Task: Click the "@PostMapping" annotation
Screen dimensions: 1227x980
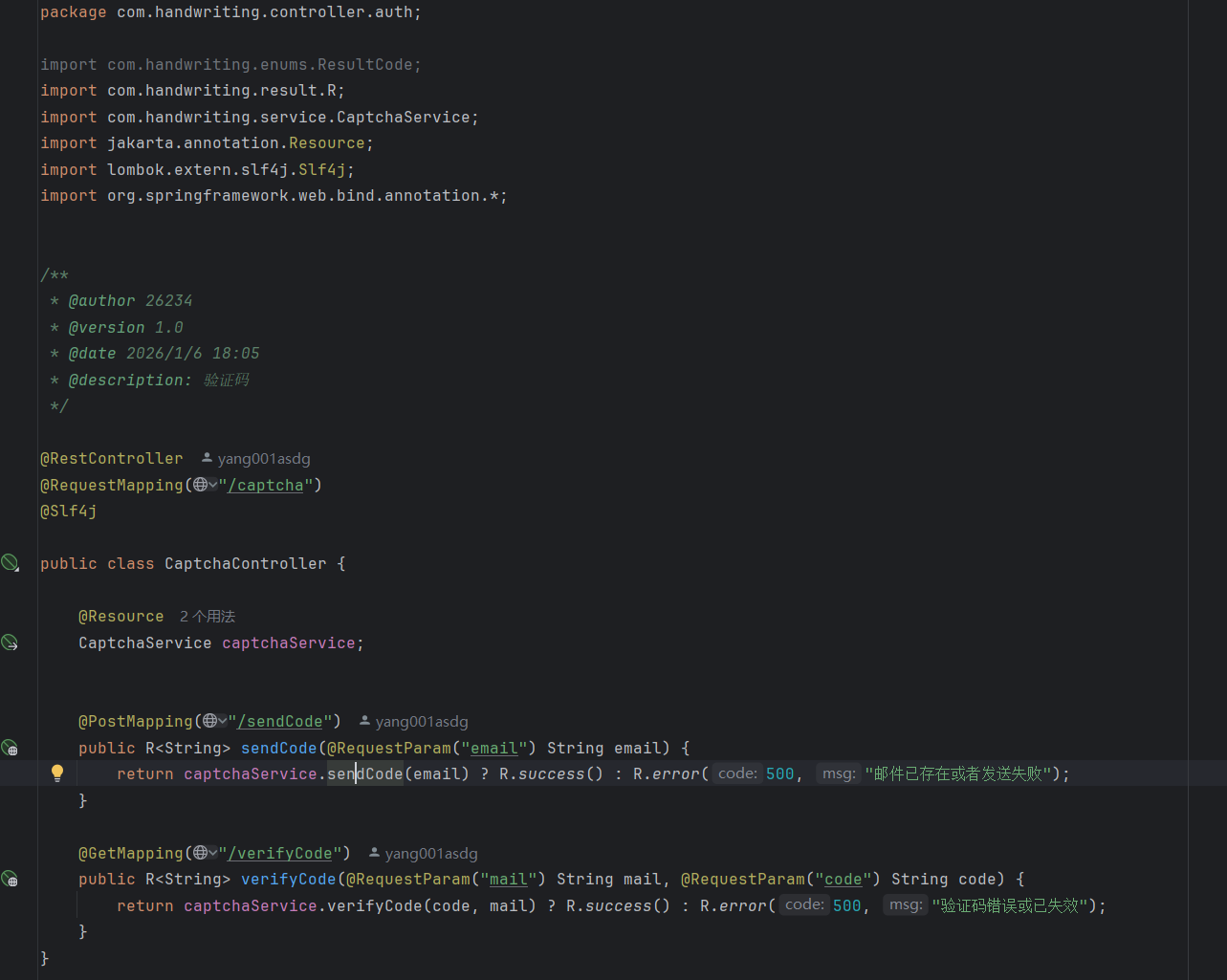Action: point(135,721)
